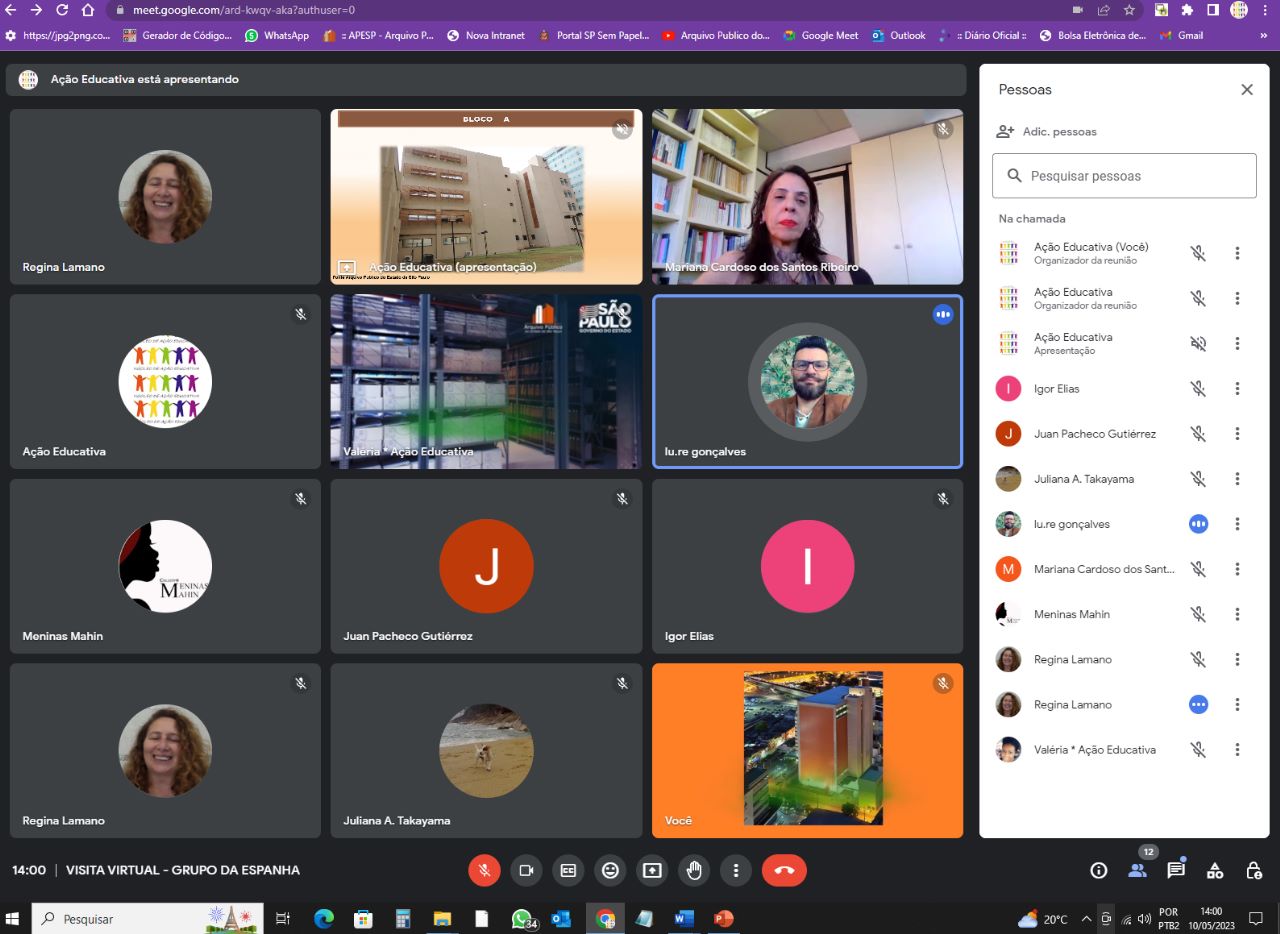Reload the page with browser refresh button
1280x934 pixels.
[62, 10]
